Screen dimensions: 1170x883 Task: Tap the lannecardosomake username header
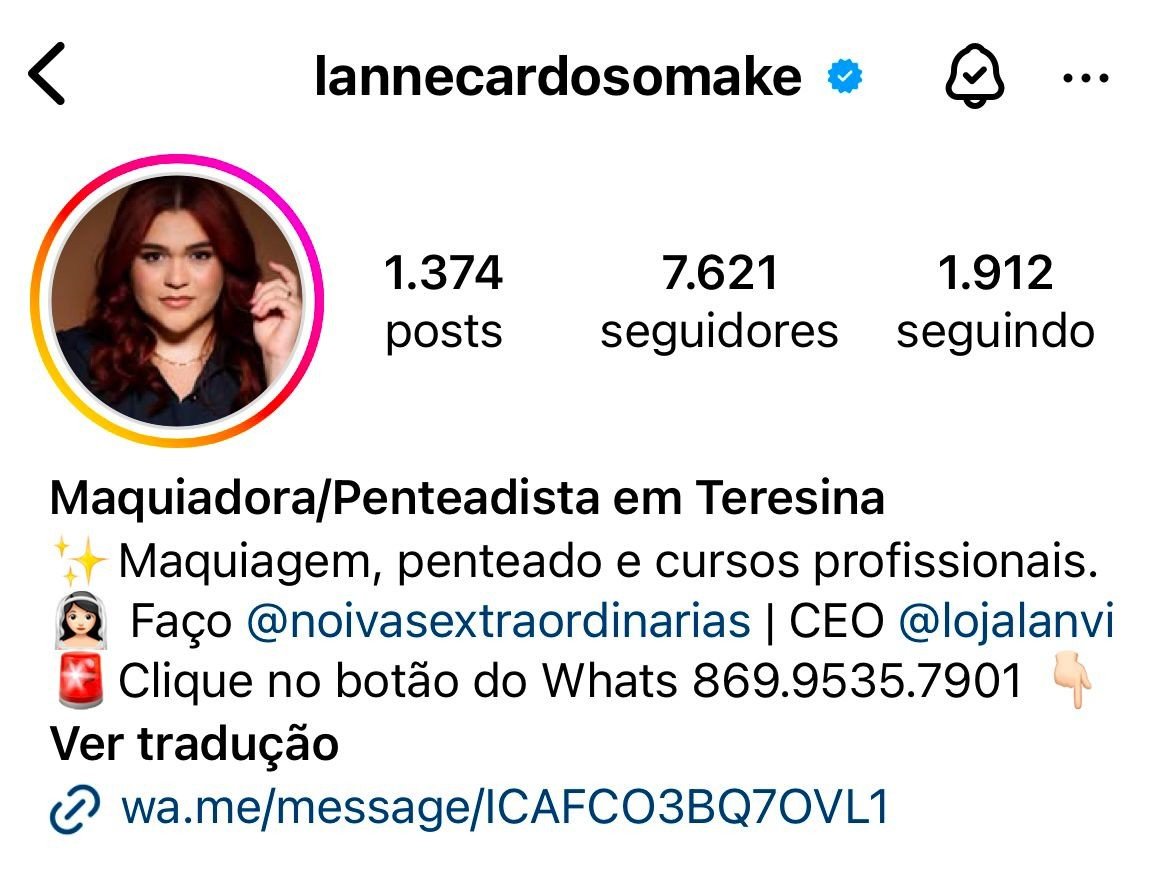tap(558, 76)
